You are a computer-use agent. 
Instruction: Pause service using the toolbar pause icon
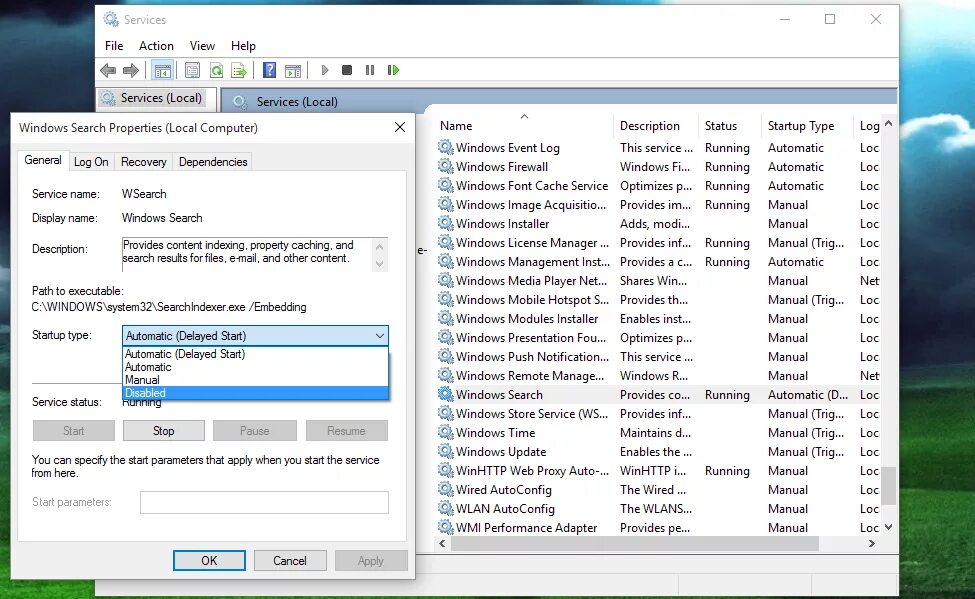(x=370, y=70)
